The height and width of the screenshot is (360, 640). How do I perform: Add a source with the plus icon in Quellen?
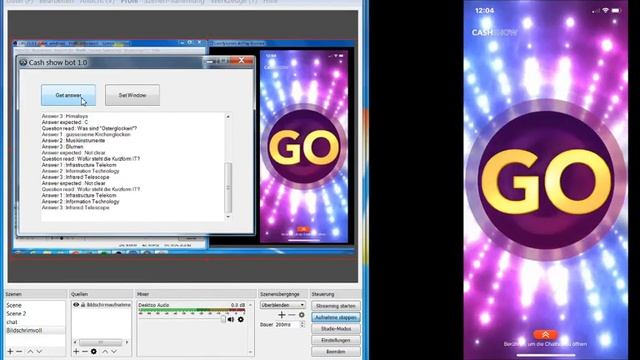point(76,351)
